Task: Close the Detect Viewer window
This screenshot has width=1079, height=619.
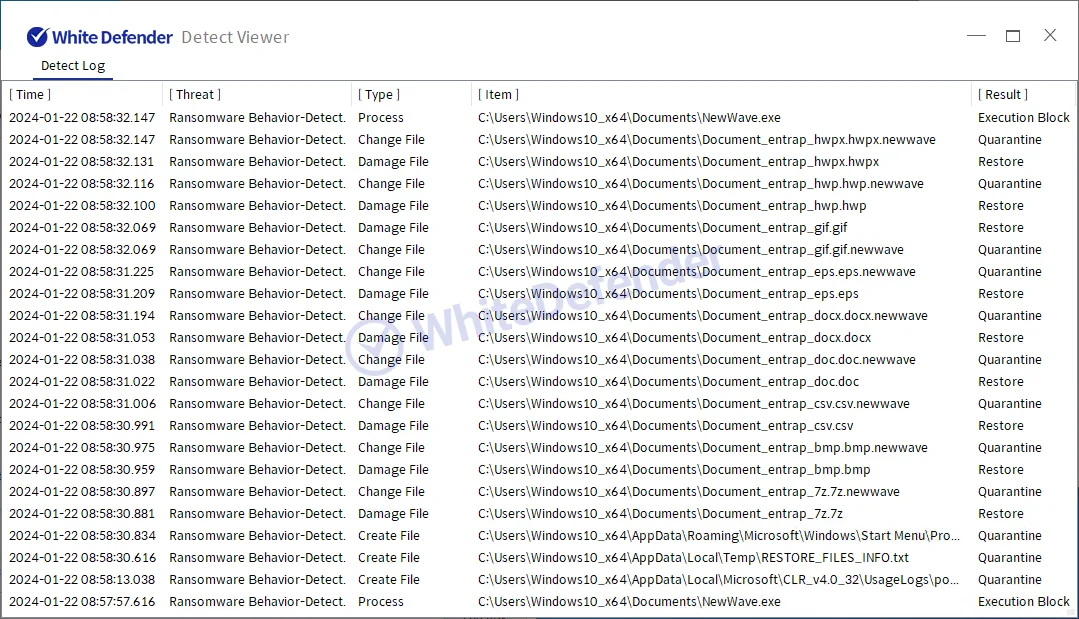Action: tap(1050, 36)
